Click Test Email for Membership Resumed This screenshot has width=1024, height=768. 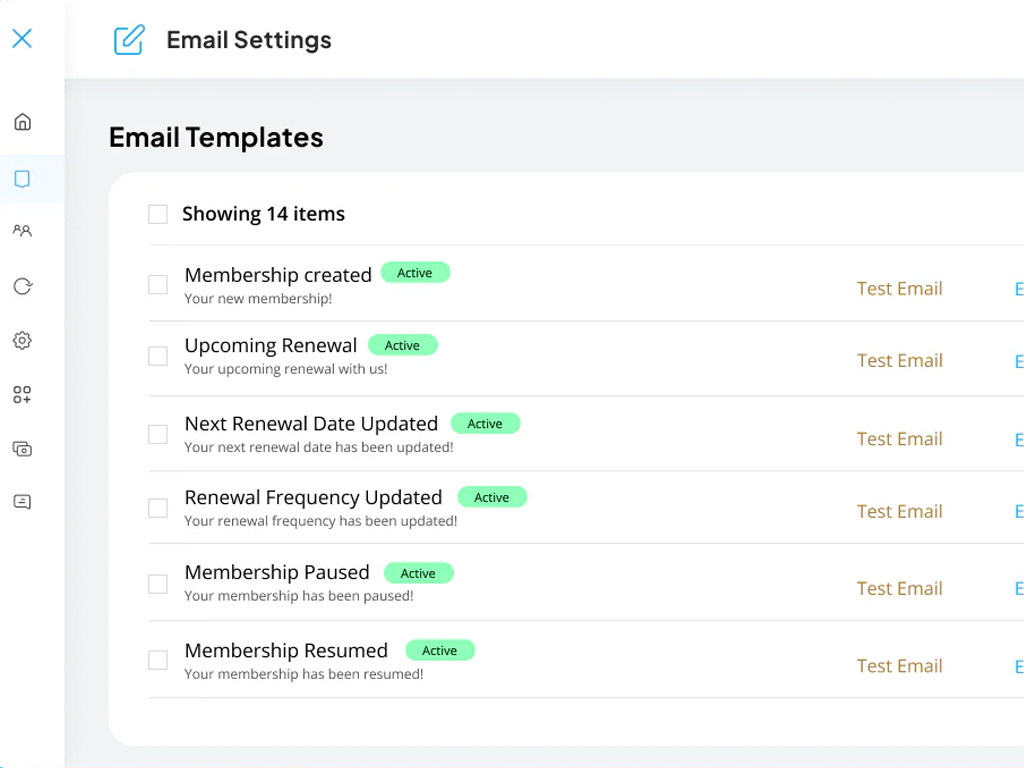point(899,666)
